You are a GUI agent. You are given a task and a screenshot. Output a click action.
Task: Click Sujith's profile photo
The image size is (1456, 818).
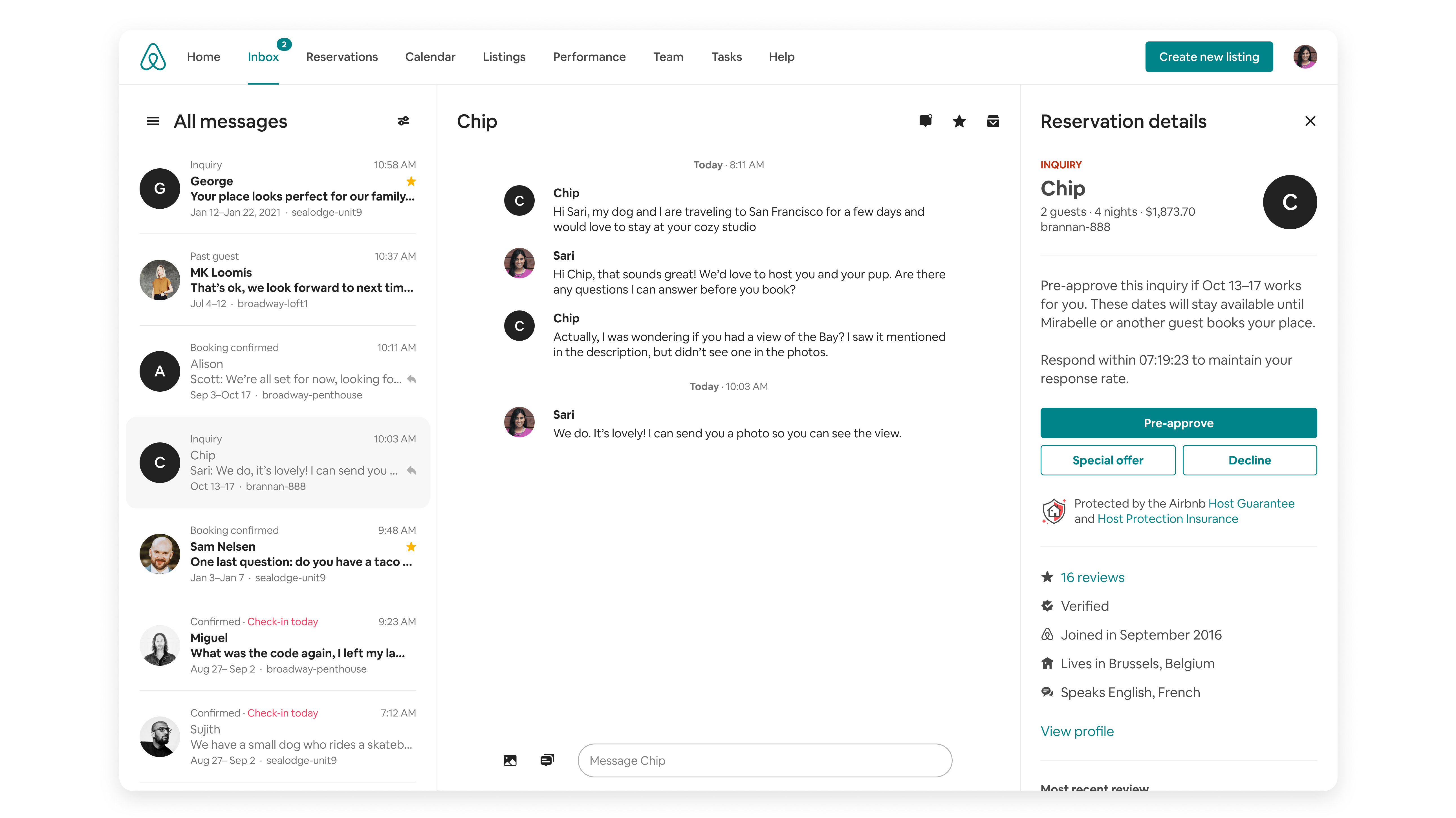160,737
